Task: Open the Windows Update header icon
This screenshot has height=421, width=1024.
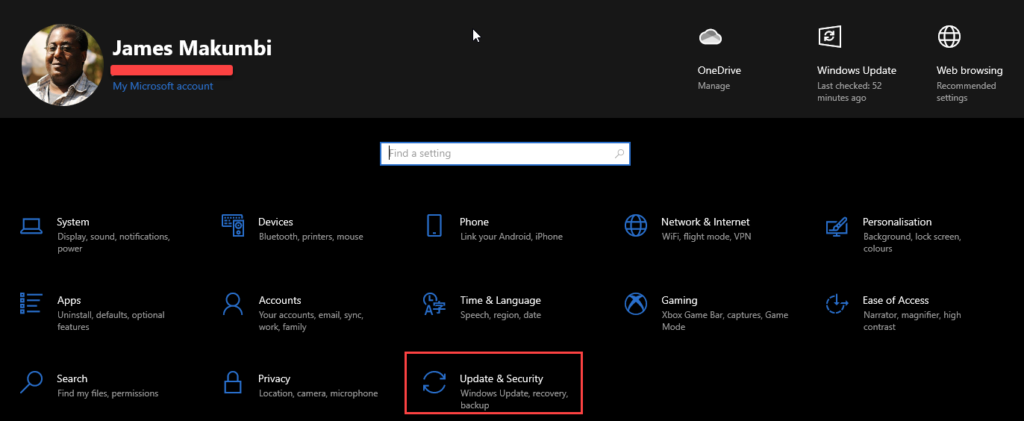Action: point(829,37)
